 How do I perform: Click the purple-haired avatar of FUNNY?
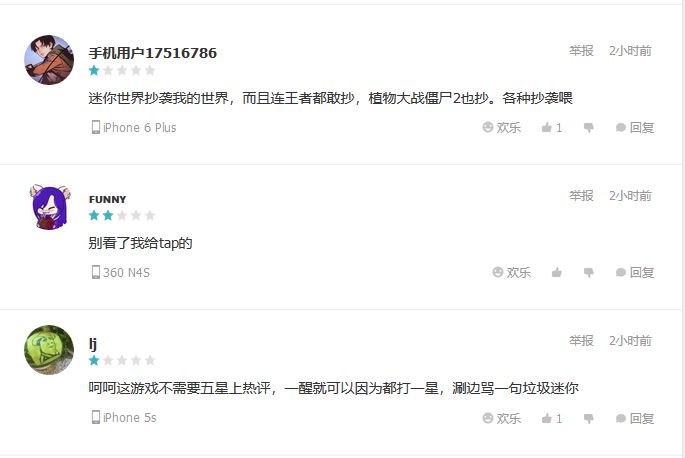click(x=49, y=206)
